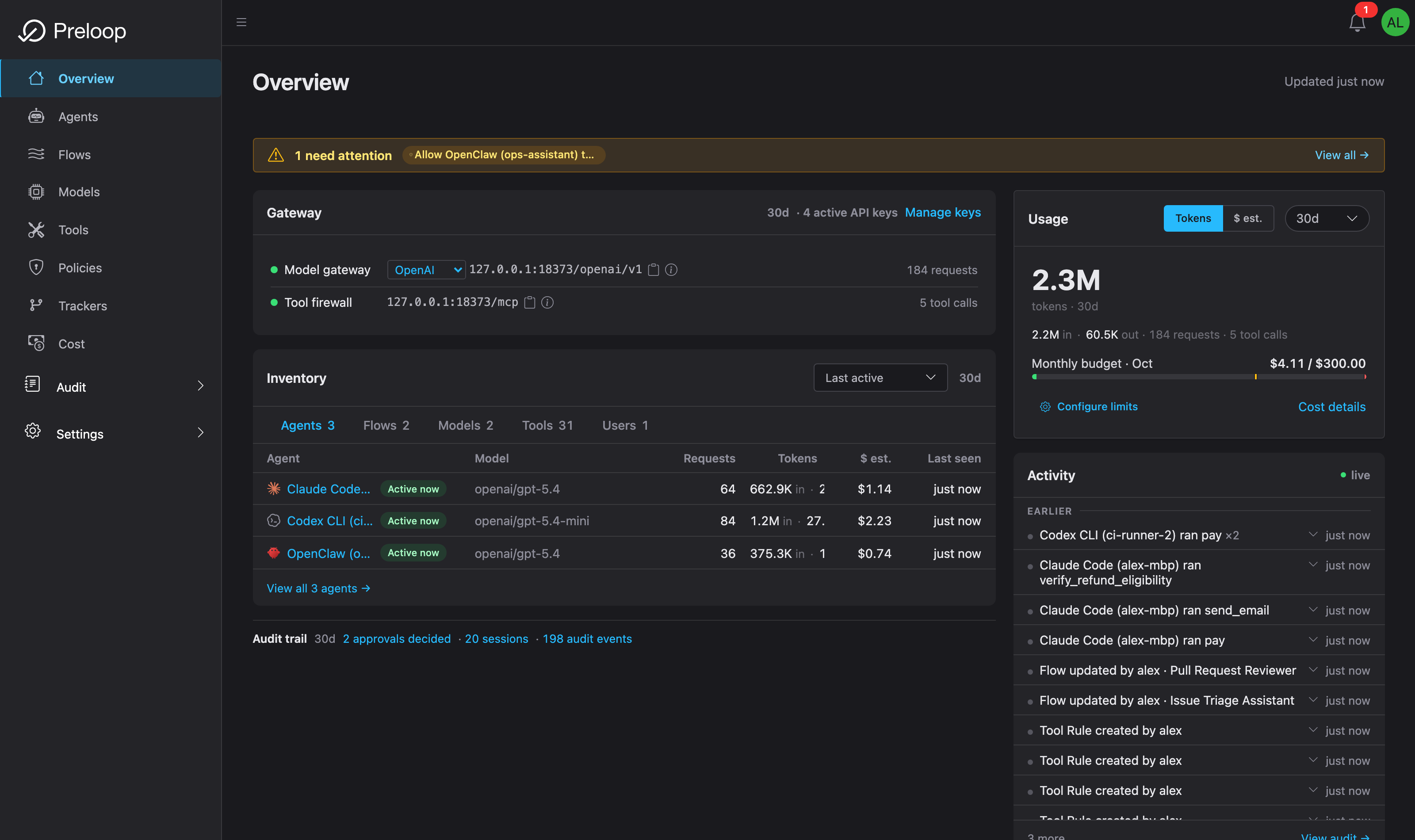Viewport: 1415px width, 840px height.
Task: Open Configure limits
Action: (1088, 406)
